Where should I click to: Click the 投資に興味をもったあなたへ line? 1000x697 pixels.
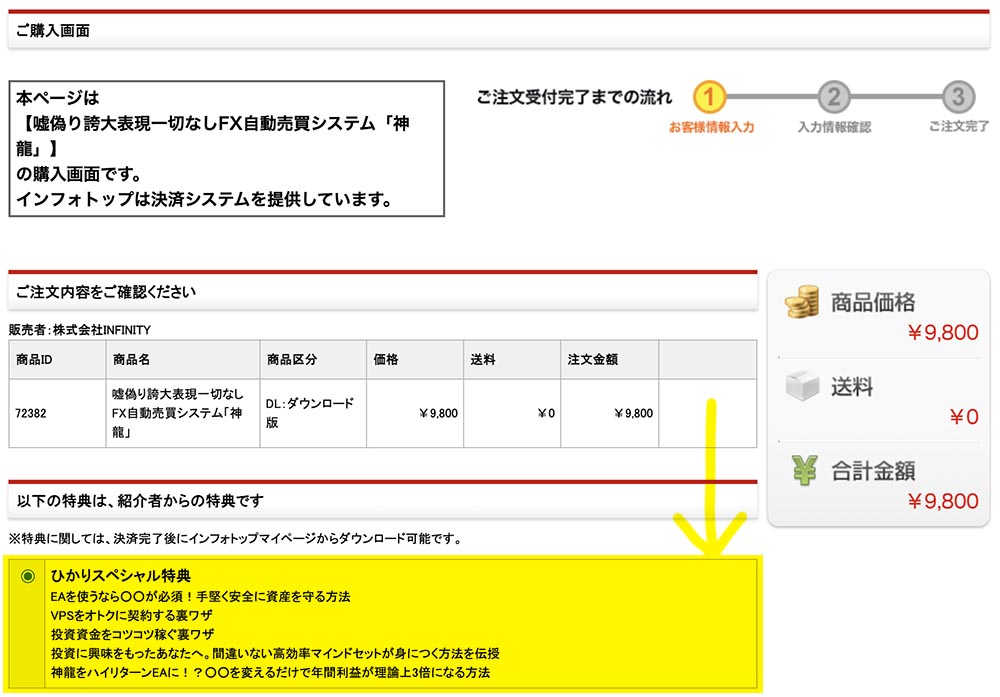[x=275, y=654]
